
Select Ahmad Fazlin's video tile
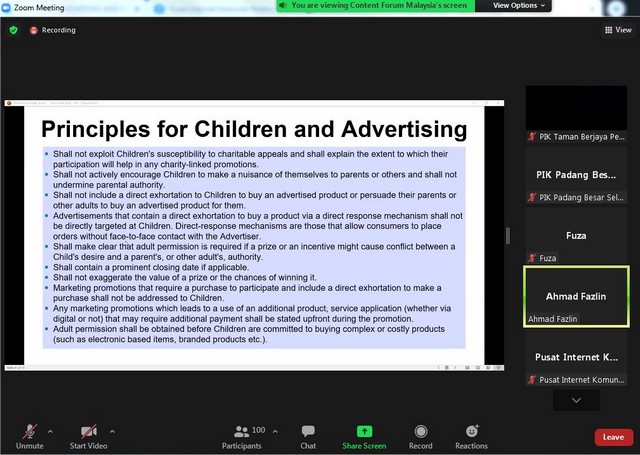[576, 296]
